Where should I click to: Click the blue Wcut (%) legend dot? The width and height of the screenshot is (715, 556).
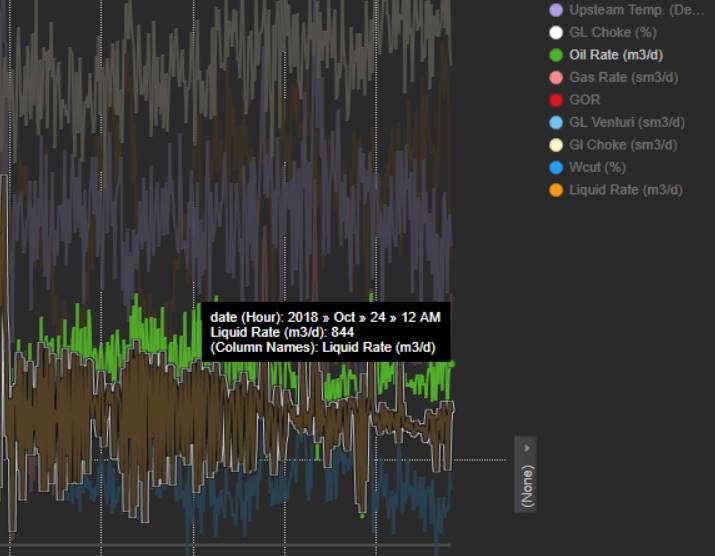[x=556, y=167]
